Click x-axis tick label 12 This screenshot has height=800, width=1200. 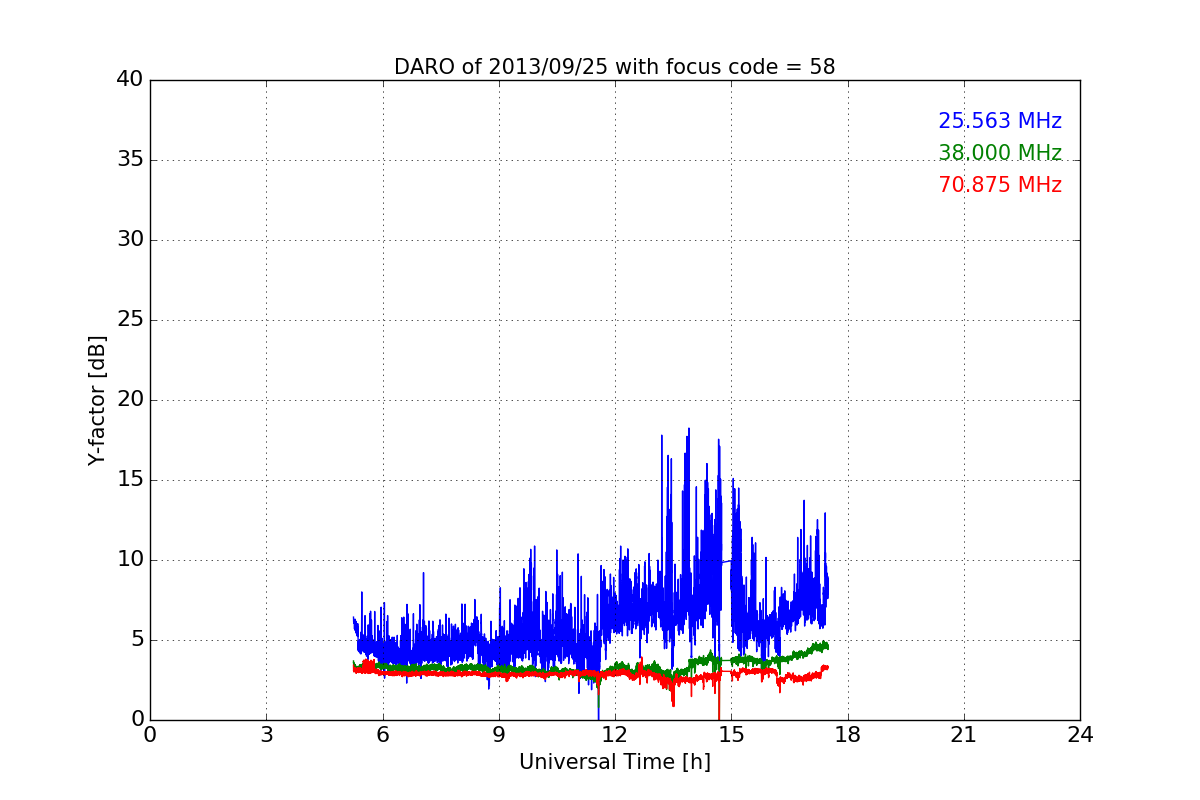pyautogui.click(x=615, y=735)
